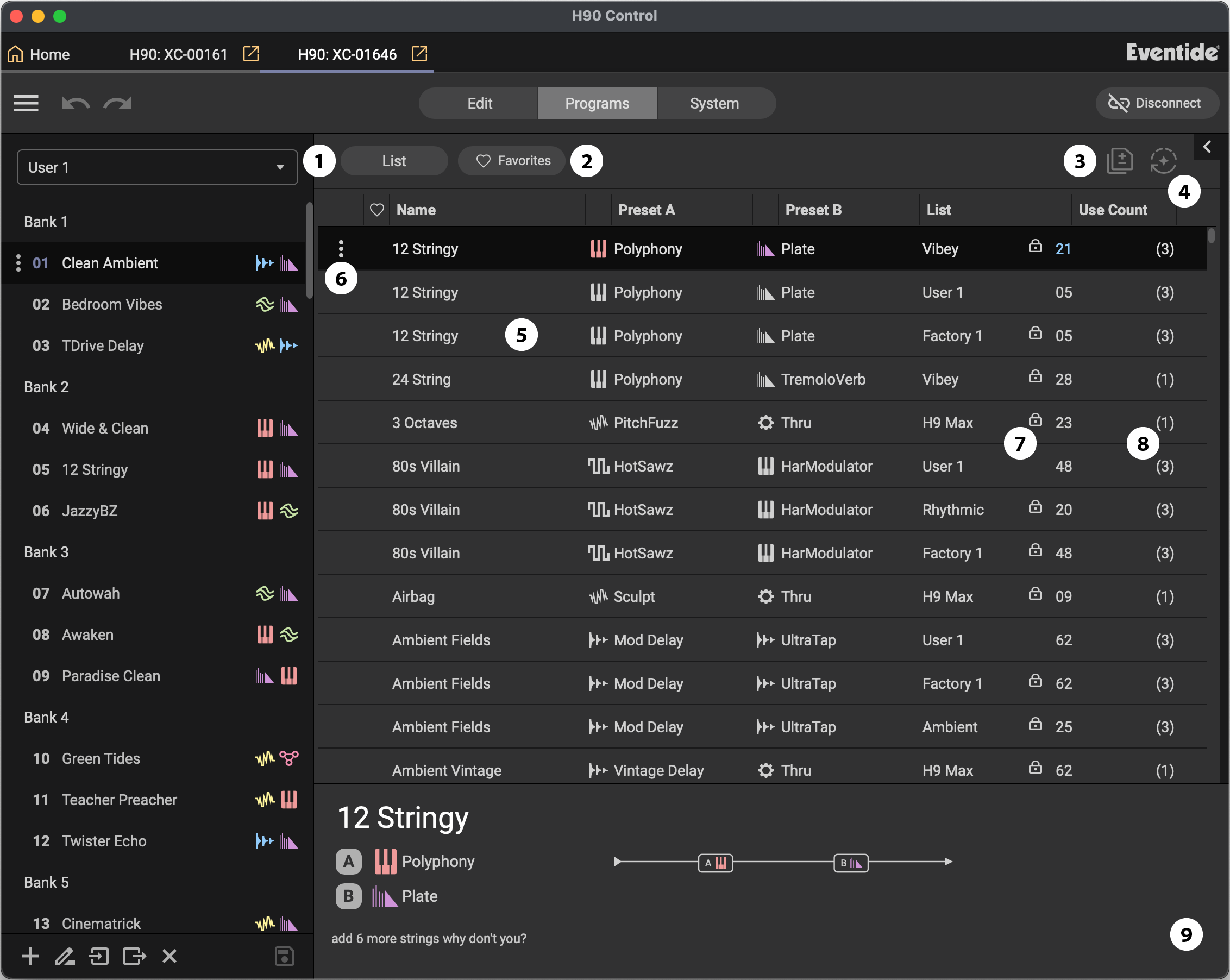
Task: Select the 80s Villain Rhythmic row
Action: 762,510
